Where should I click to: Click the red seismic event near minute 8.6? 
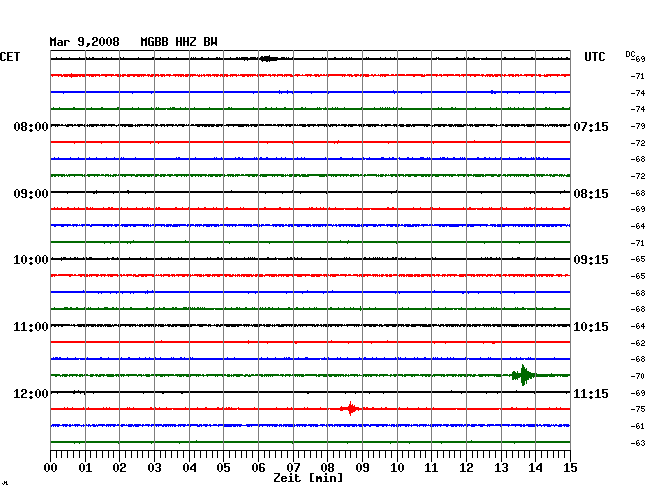click(x=350, y=409)
